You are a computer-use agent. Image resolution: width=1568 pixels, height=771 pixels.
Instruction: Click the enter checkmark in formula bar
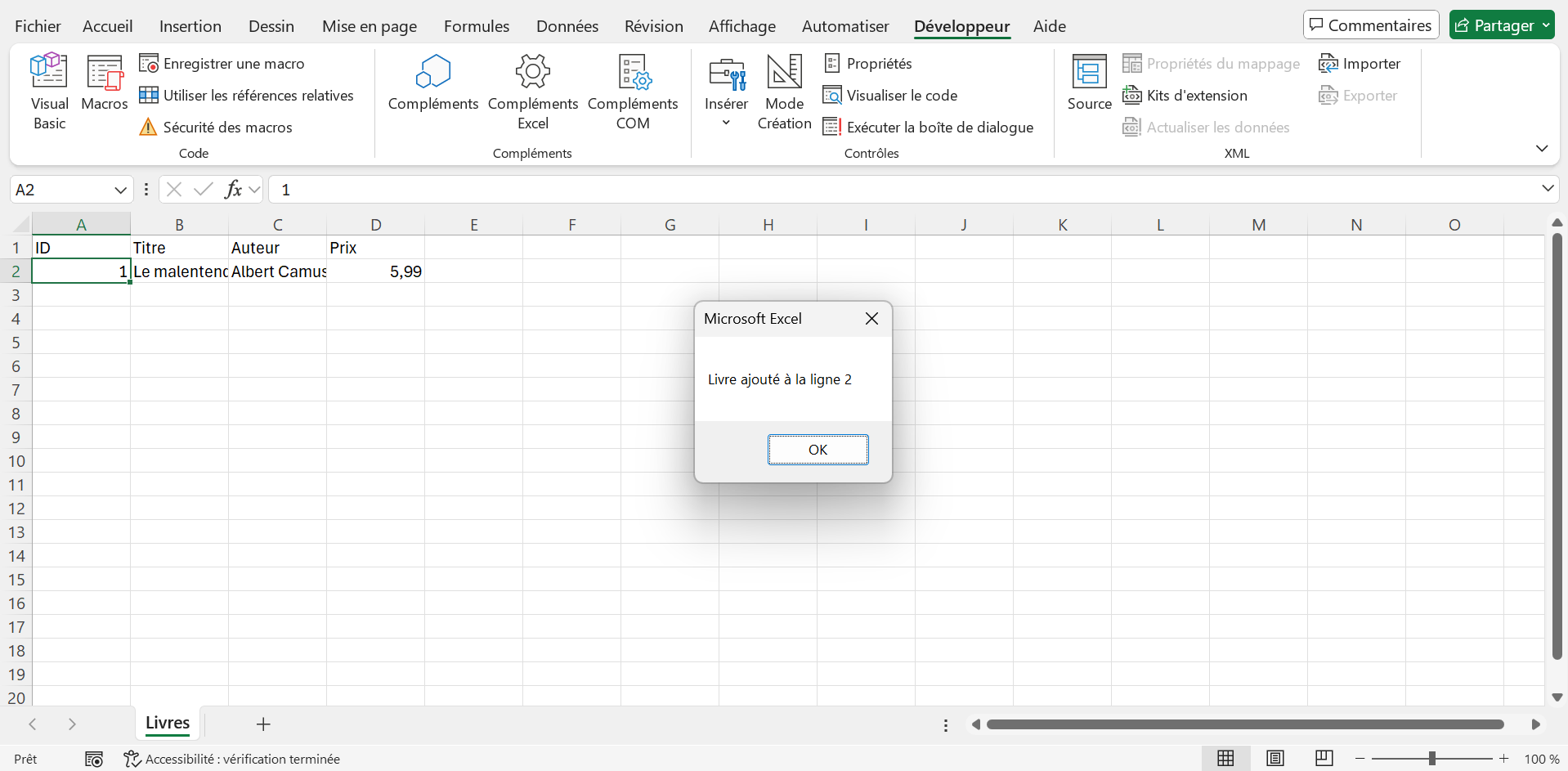tap(203, 190)
